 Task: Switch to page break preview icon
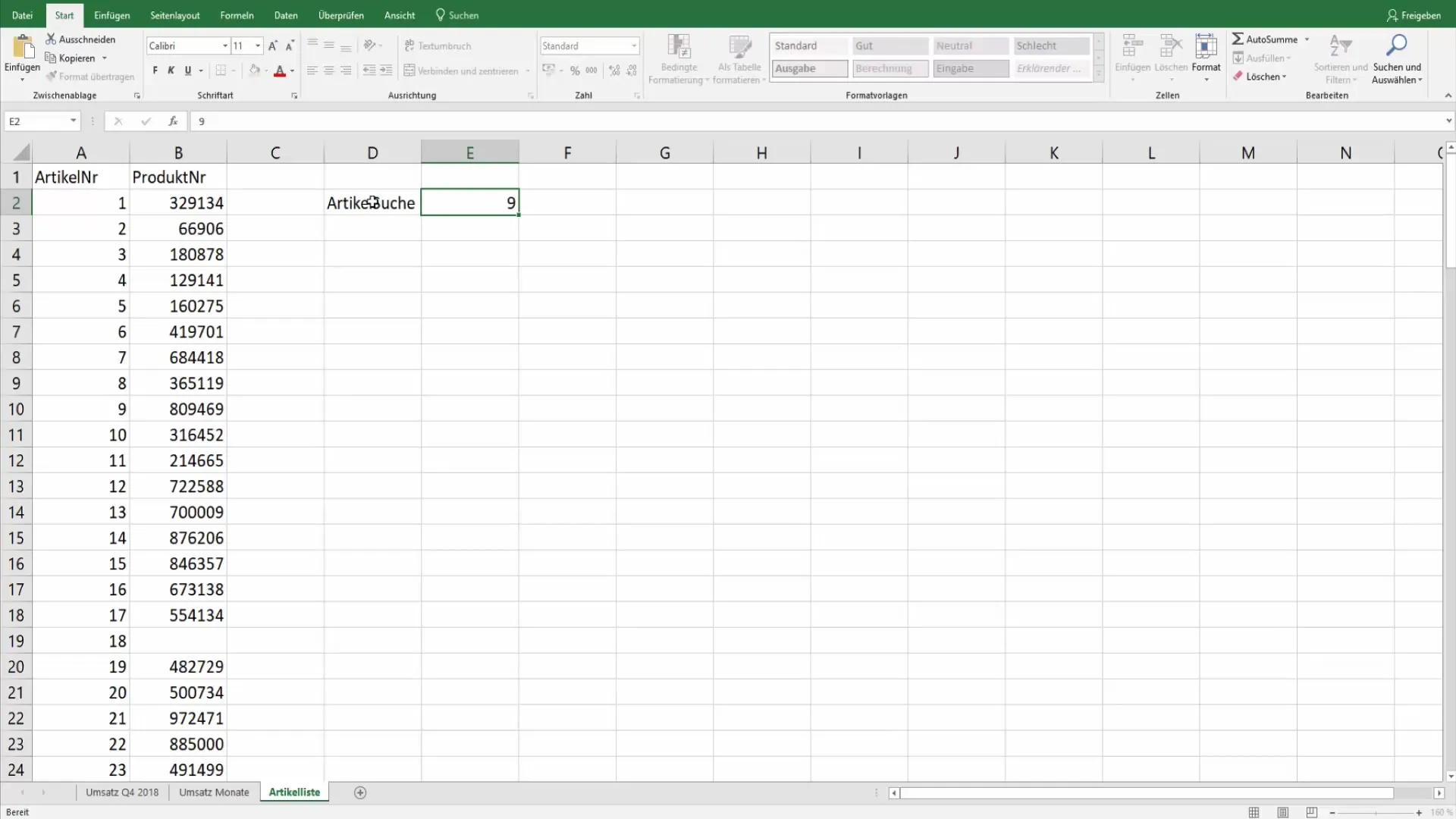point(1311,812)
